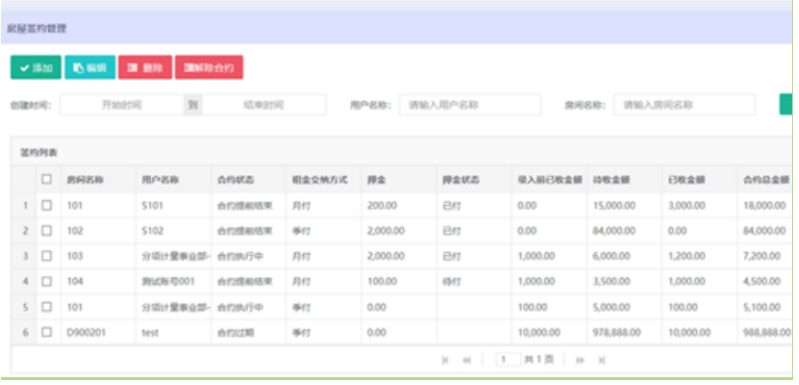Go to last page pagination icon
799x385 pixels.
click(602, 360)
